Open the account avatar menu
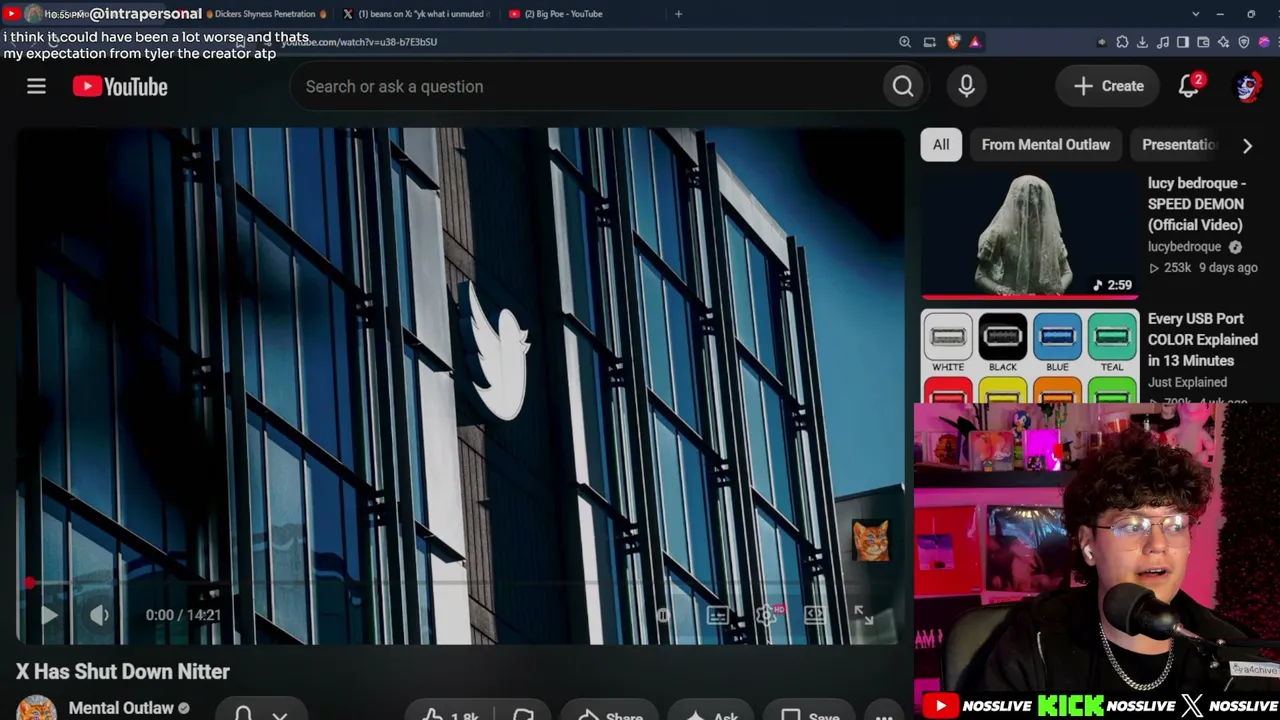The height and width of the screenshot is (720, 1280). (1247, 87)
